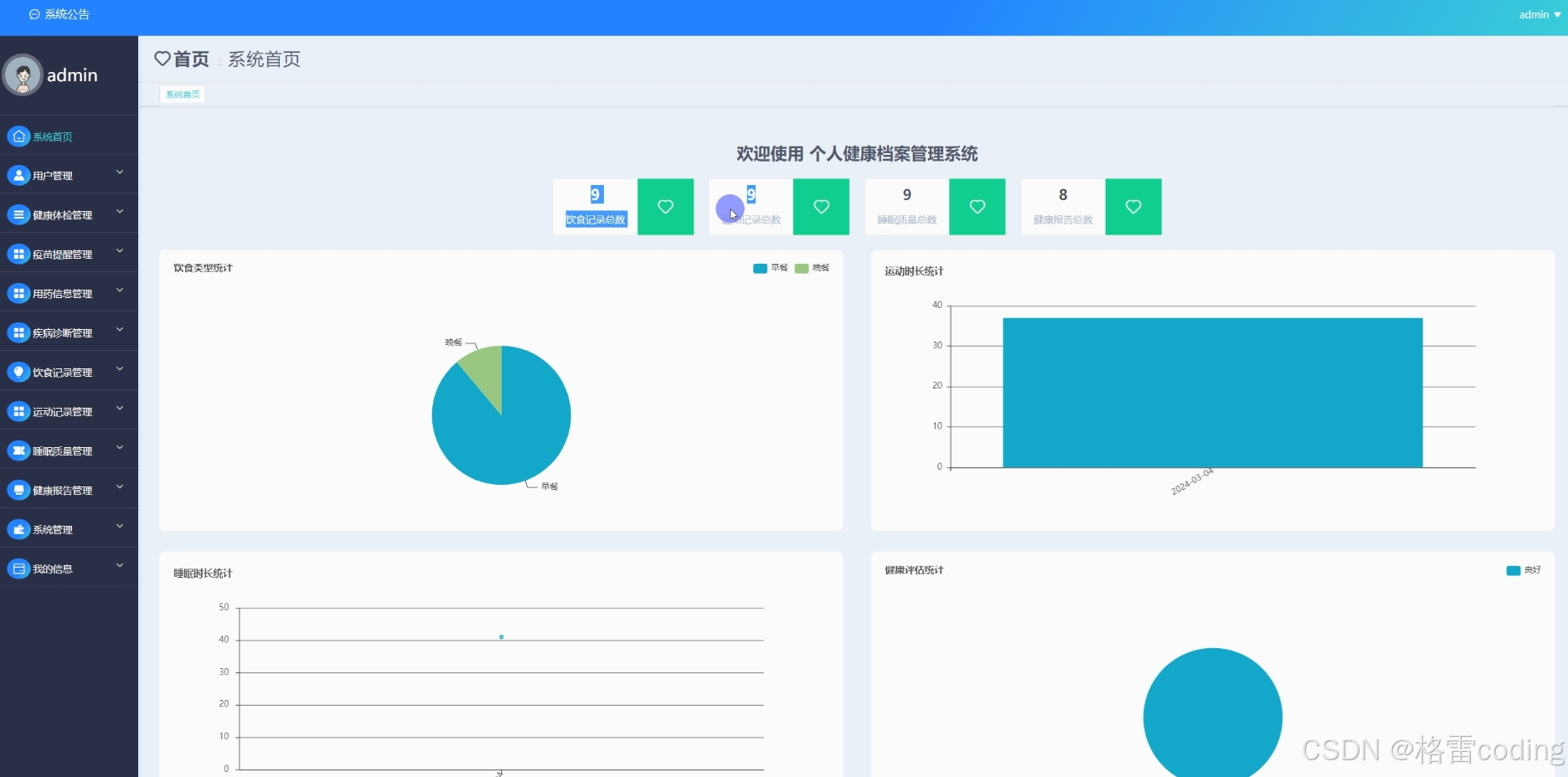Click the heart icon on 健康报告总数 card
The width and height of the screenshot is (1568, 777).
[x=1132, y=207]
